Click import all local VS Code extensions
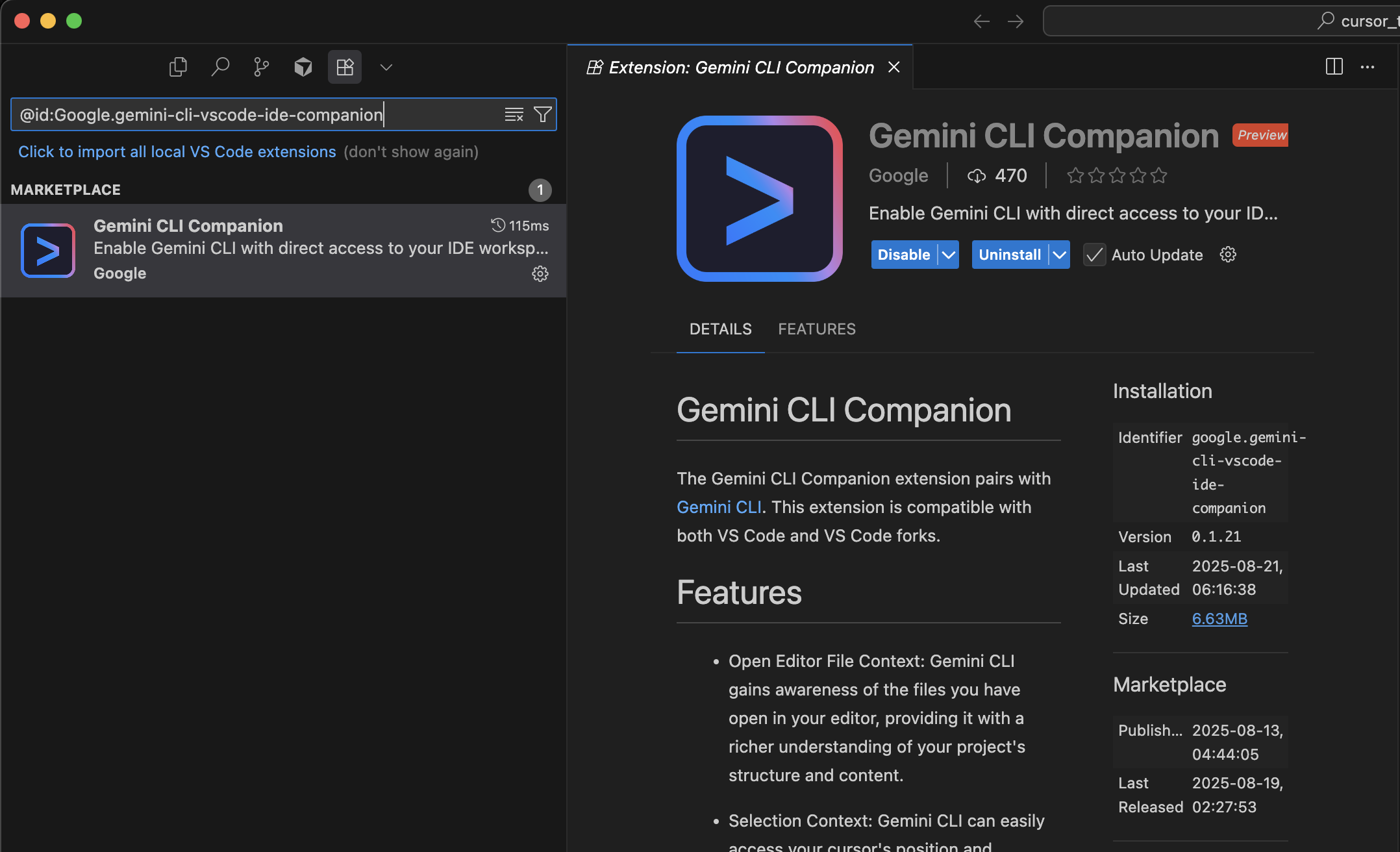This screenshot has height=852, width=1400. 177,151
